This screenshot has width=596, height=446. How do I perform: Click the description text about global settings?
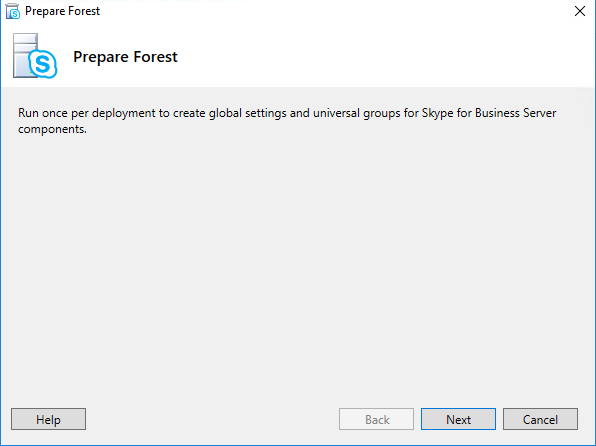[x=287, y=121]
